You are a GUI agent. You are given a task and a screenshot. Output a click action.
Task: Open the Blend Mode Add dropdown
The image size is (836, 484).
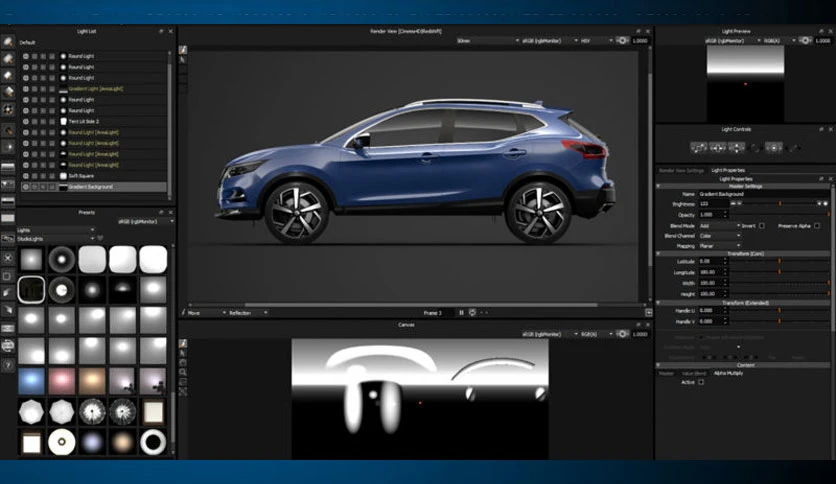tap(719, 226)
